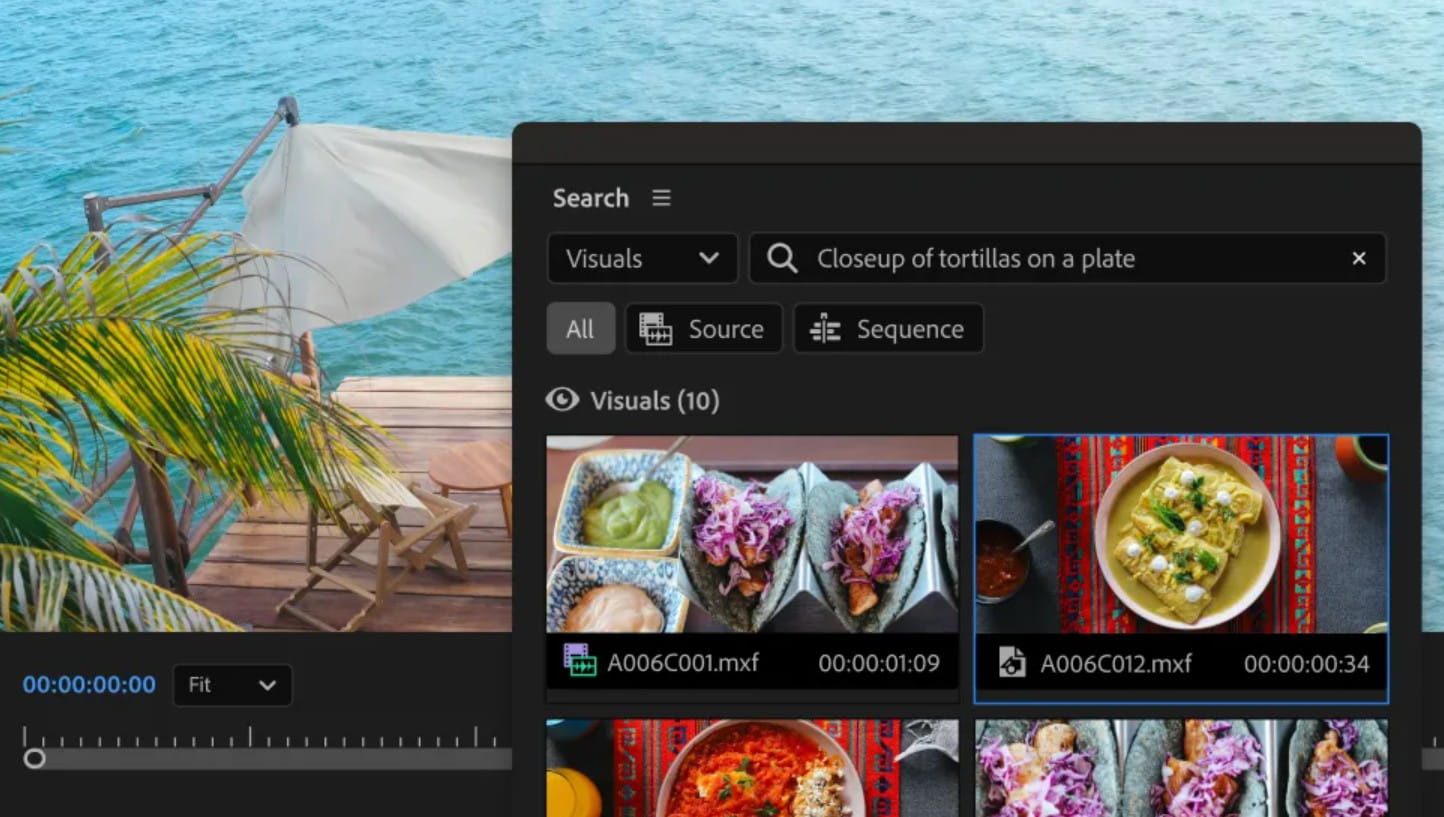Screen dimensions: 1444x817
Task: Click the sequence clip icon beside A006C001.mxf
Action: tap(580, 662)
